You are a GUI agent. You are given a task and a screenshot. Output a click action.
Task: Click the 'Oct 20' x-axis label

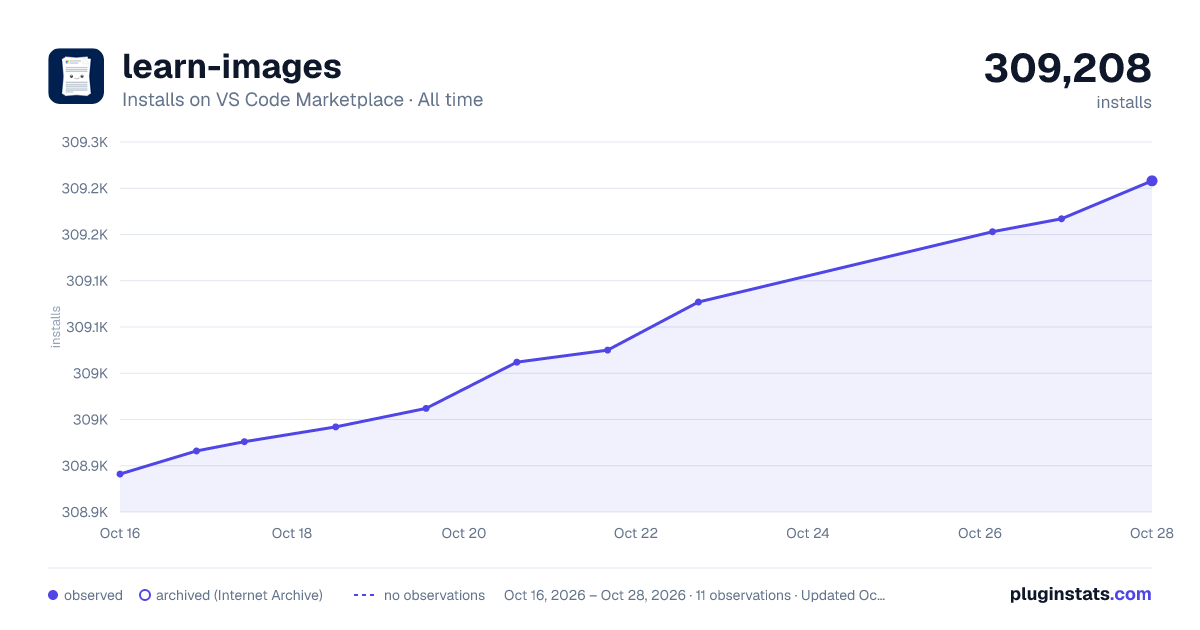(x=464, y=533)
